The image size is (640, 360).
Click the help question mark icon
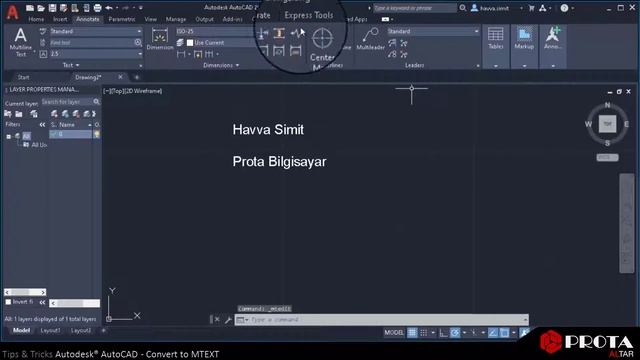click(x=564, y=8)
